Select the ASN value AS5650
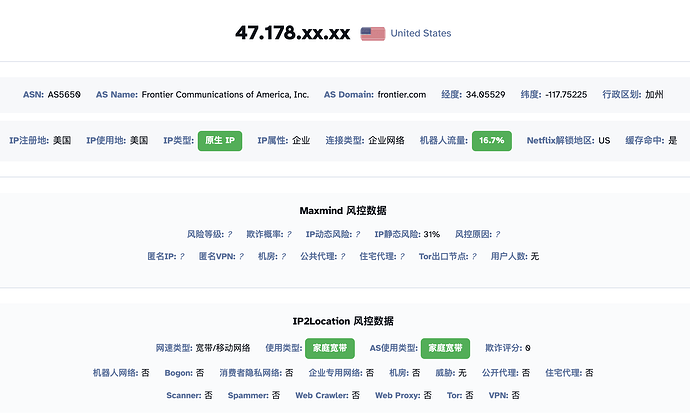The height and width of the screenshot is (413, 690). 64,95
